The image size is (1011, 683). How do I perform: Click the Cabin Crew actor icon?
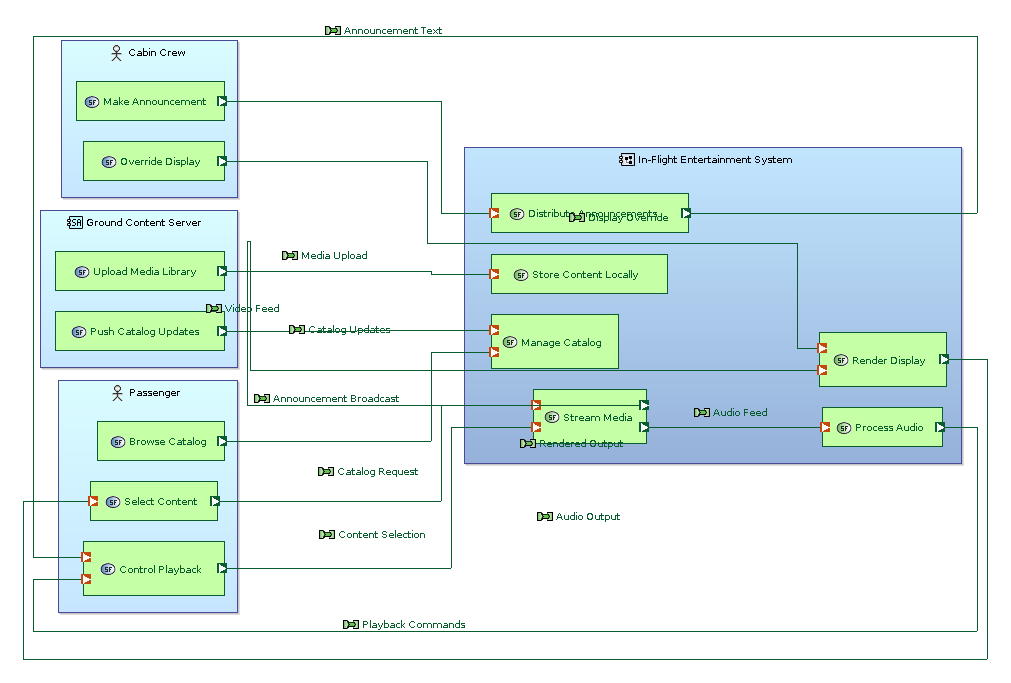(x=115, y=51)
